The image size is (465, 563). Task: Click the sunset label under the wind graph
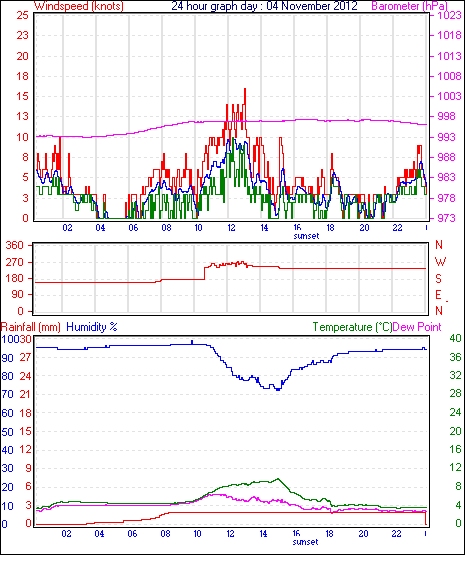tap(306, 236)
